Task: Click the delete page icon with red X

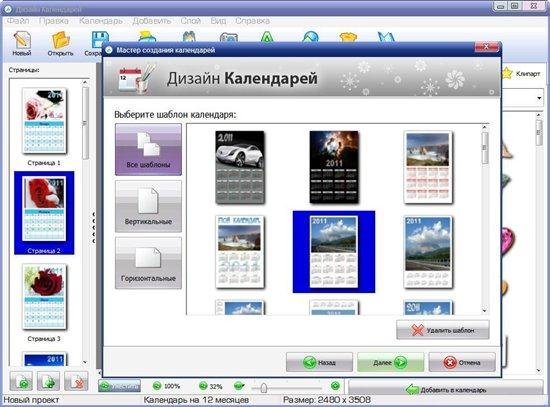Action: tap(76, 381)
